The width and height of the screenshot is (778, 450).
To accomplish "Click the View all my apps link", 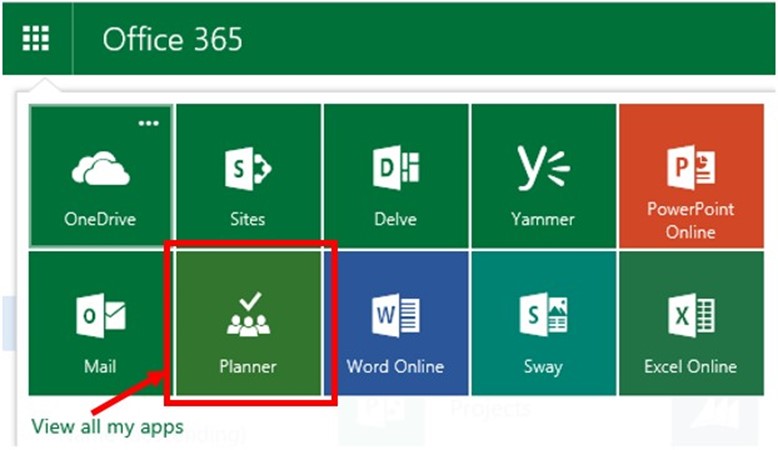I will coord(107,426).
